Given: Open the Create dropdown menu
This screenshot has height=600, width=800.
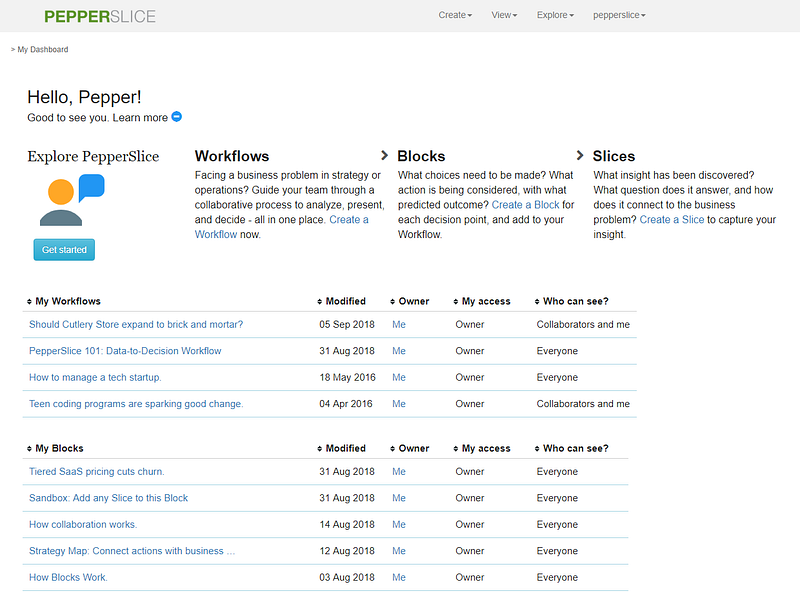Looking at the screenshot, I should tap(455, 15).
